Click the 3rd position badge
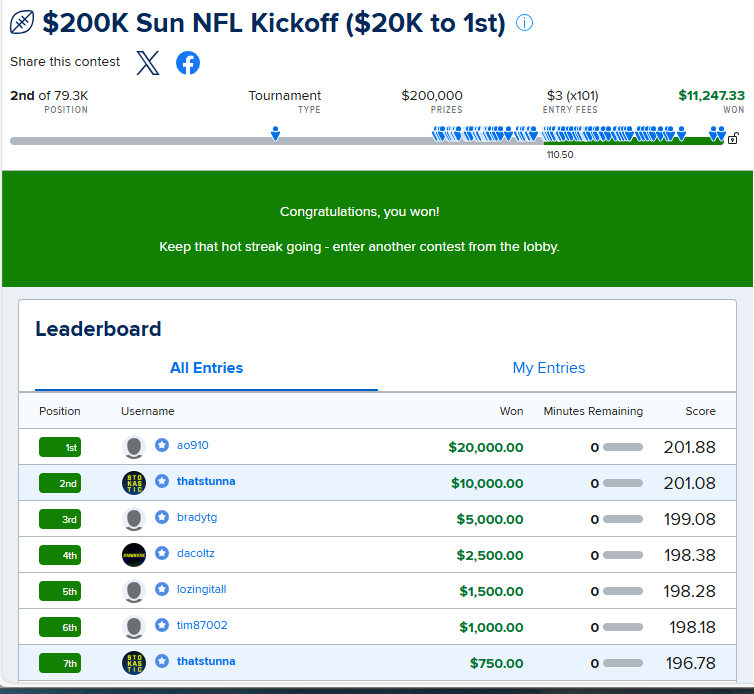The image size is (754, 694). point(60,519)
